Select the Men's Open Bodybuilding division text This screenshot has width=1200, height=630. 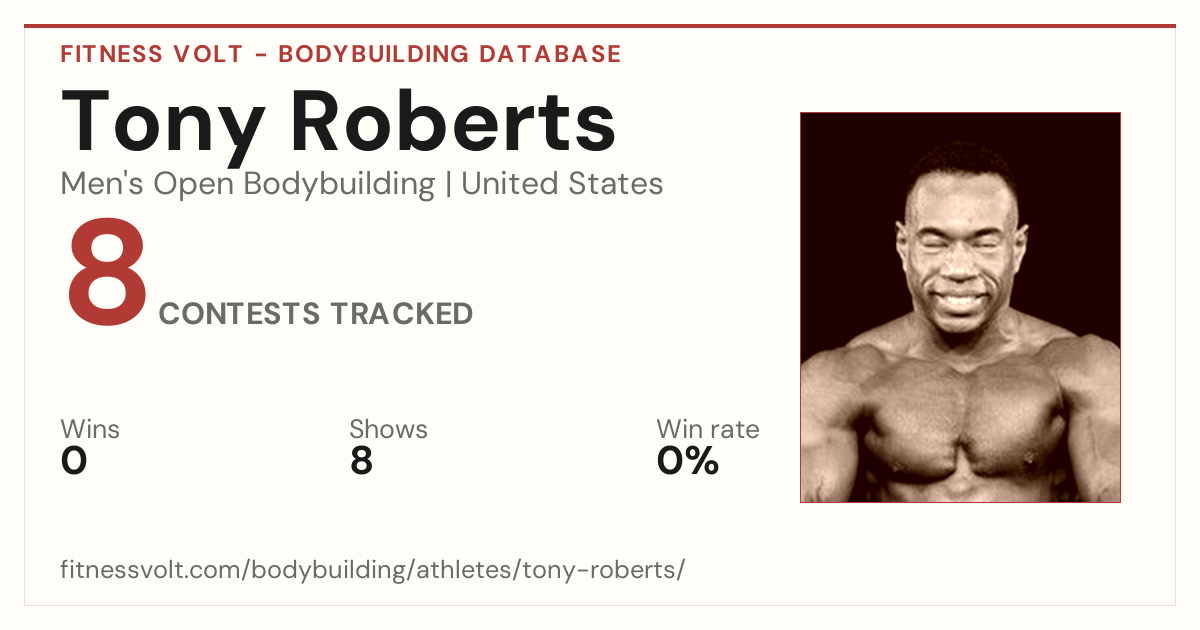248,185
